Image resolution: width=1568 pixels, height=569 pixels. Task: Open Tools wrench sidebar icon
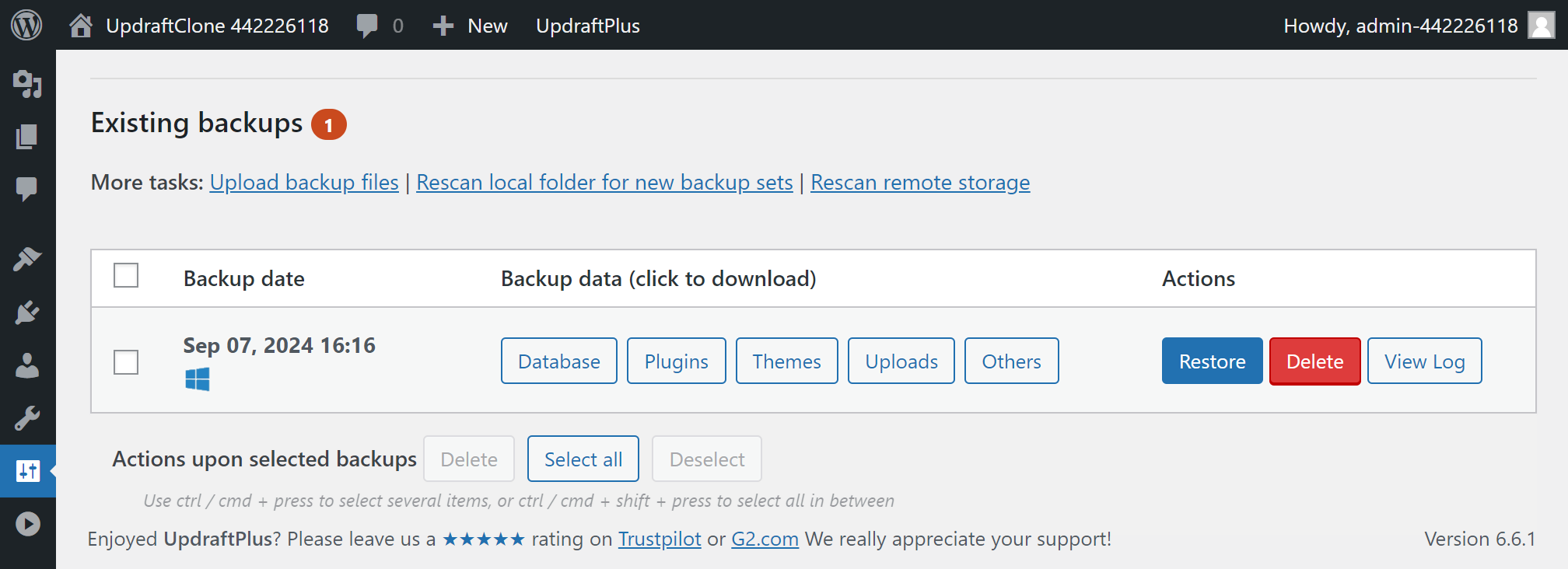(27, 418)
